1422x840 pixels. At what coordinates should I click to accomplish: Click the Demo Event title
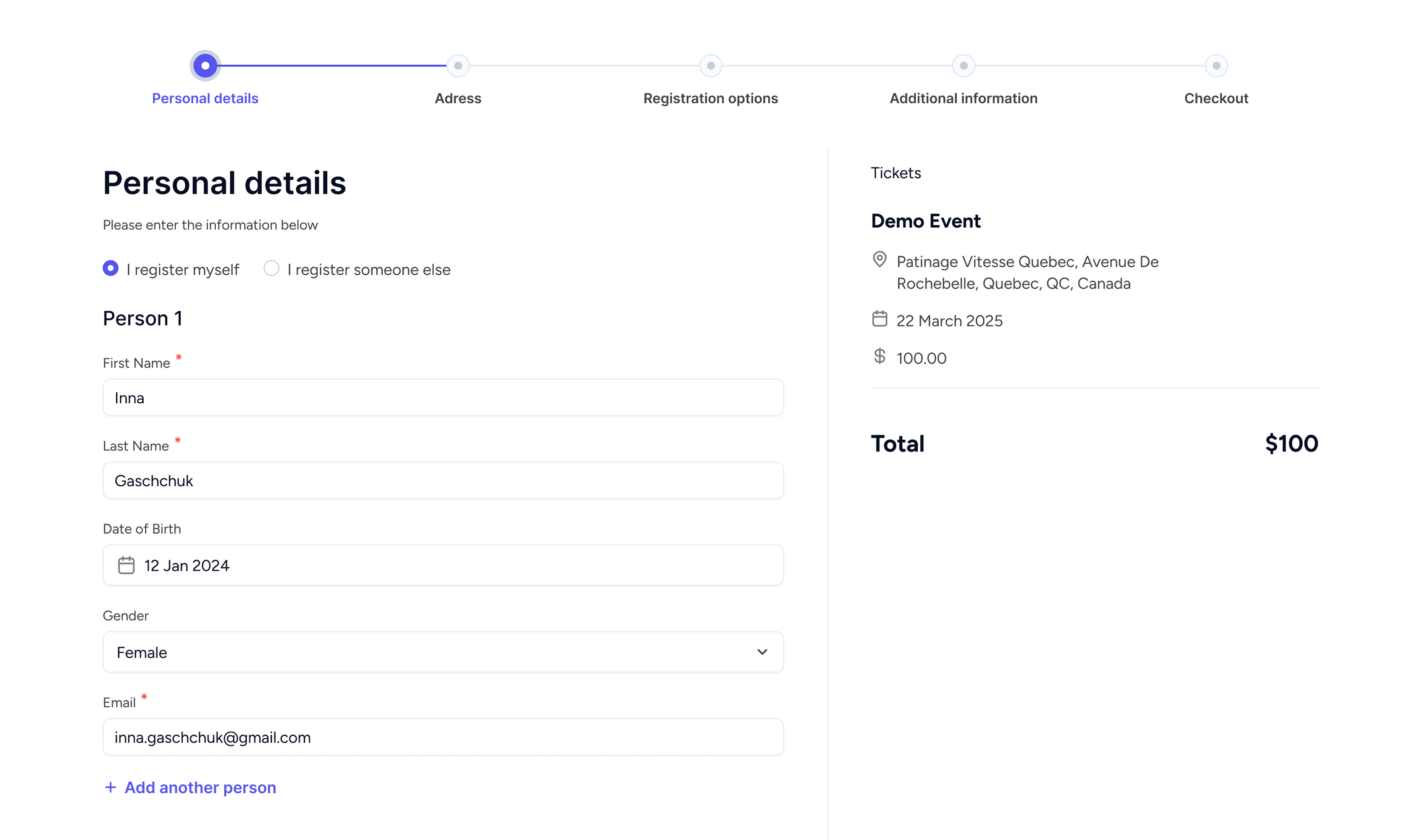tap(925, 221)
